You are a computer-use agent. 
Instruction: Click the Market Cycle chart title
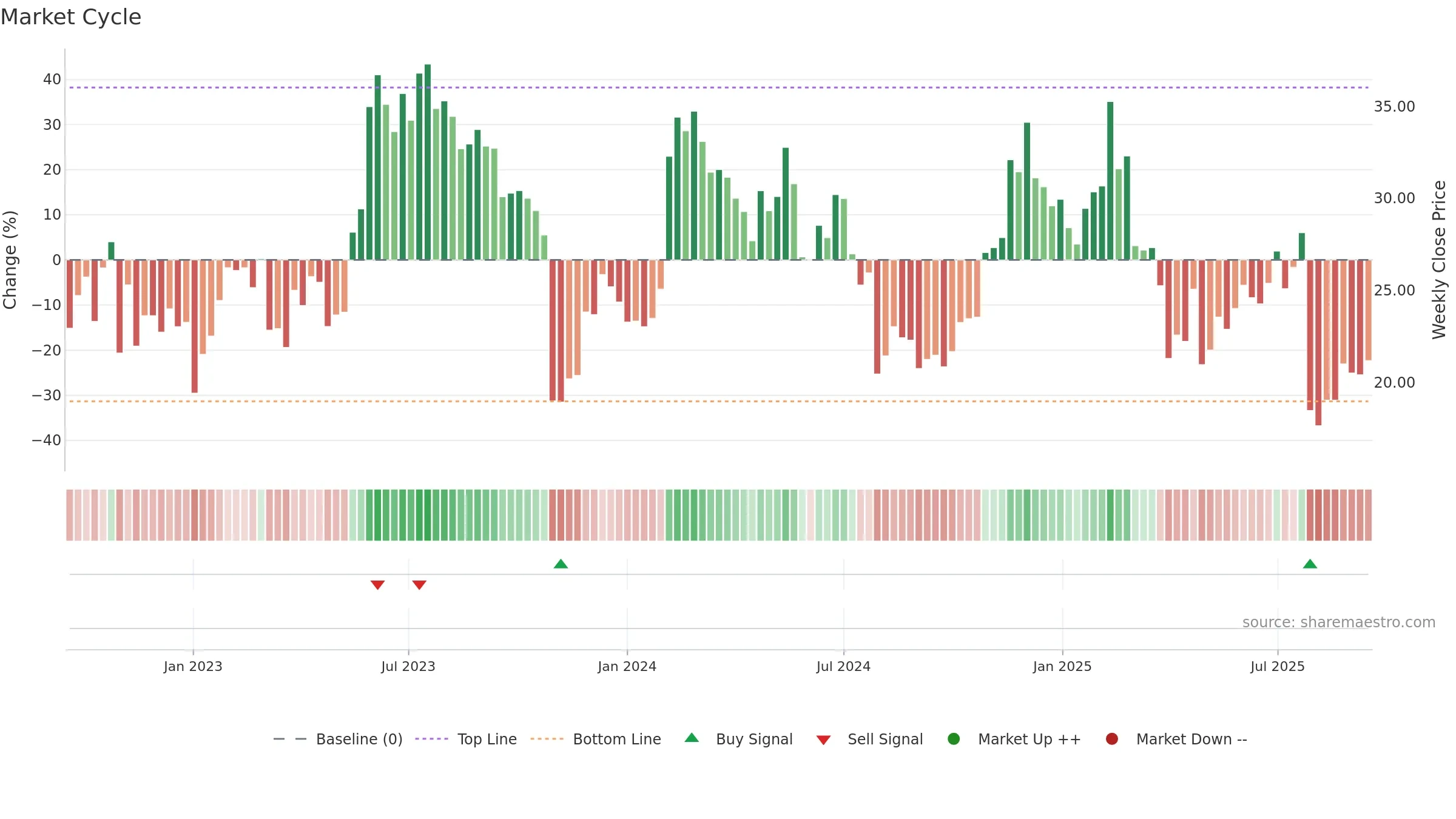(71, 17)
